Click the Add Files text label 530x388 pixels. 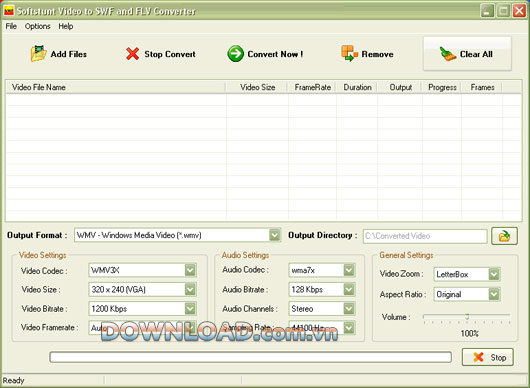(69, 54)
